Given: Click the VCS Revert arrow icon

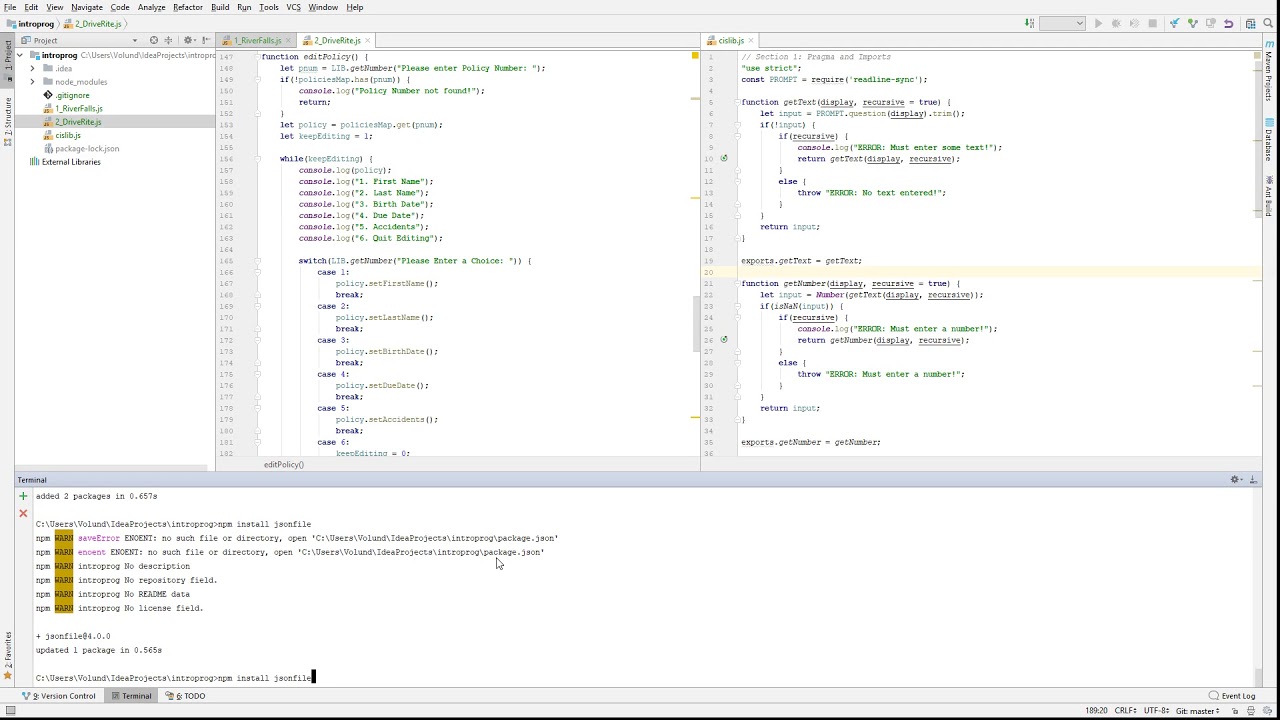Looking at the screenshot, I should [x=1228, y=23].
